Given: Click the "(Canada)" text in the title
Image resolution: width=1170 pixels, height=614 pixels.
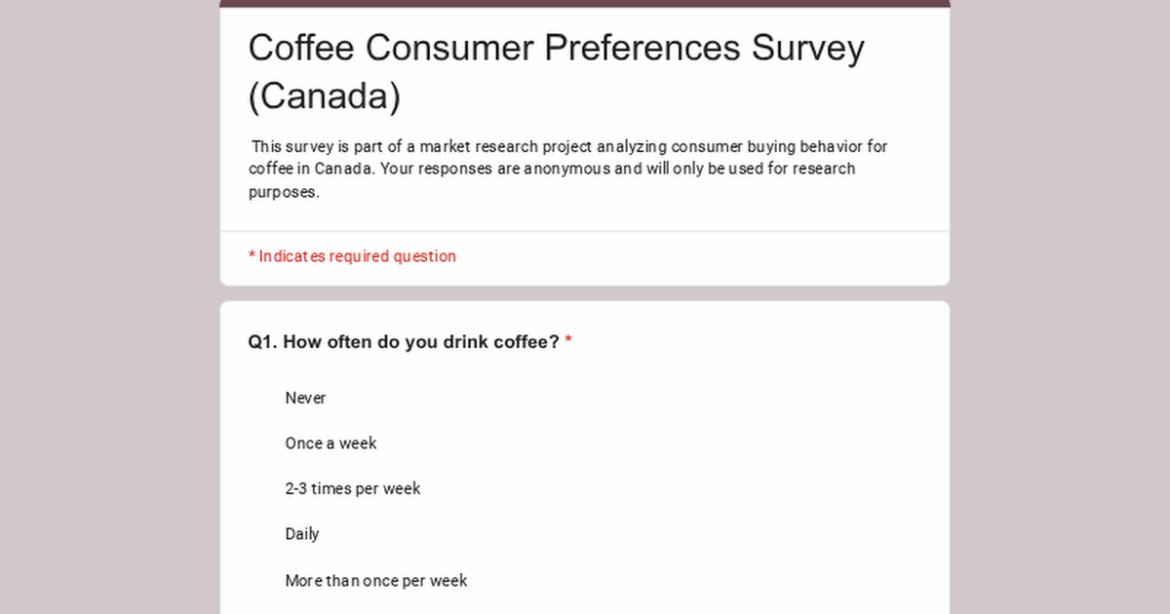Looking at the screenshot, I should point(327,96).
